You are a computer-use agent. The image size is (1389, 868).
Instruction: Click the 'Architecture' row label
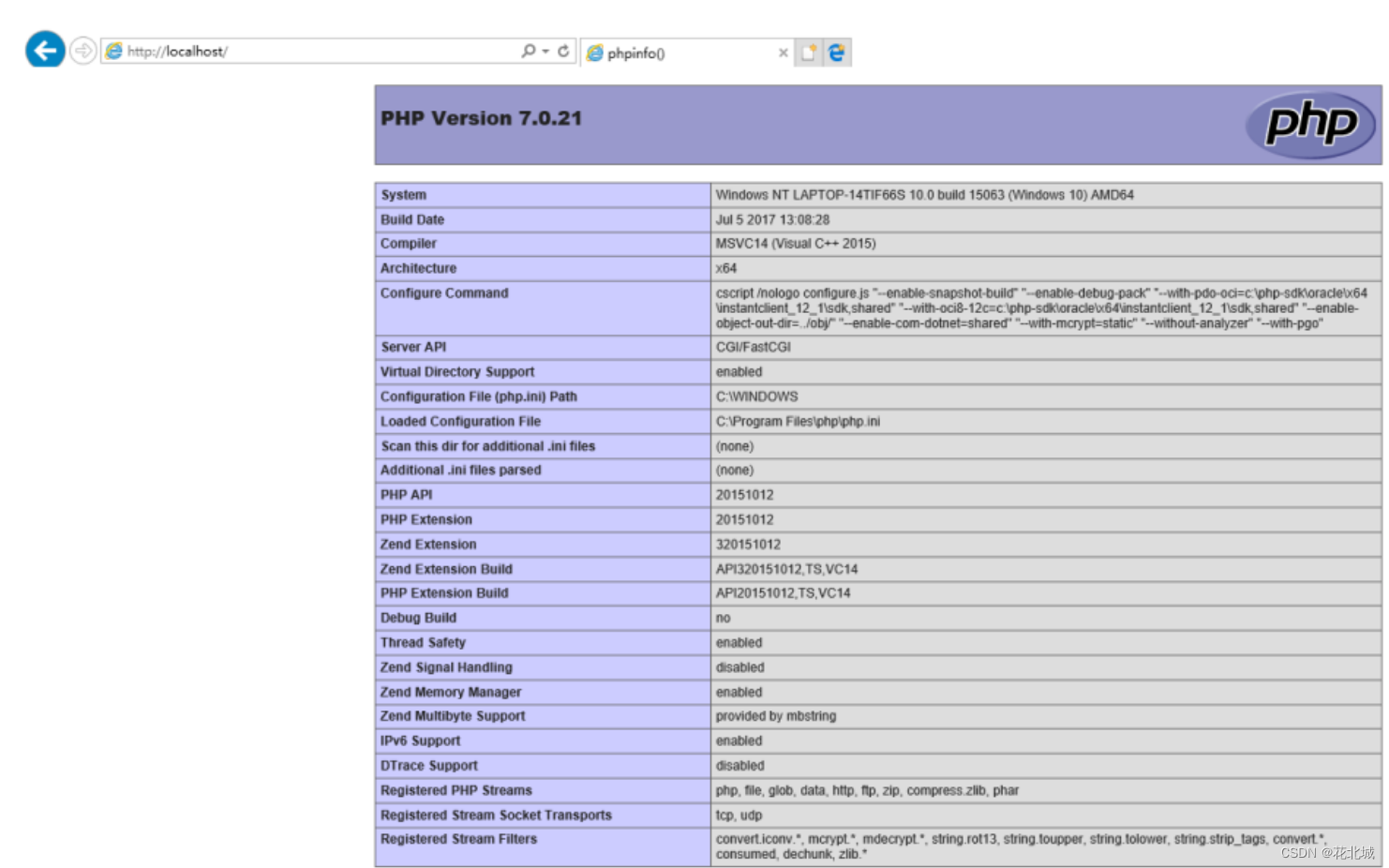[418, 268]
